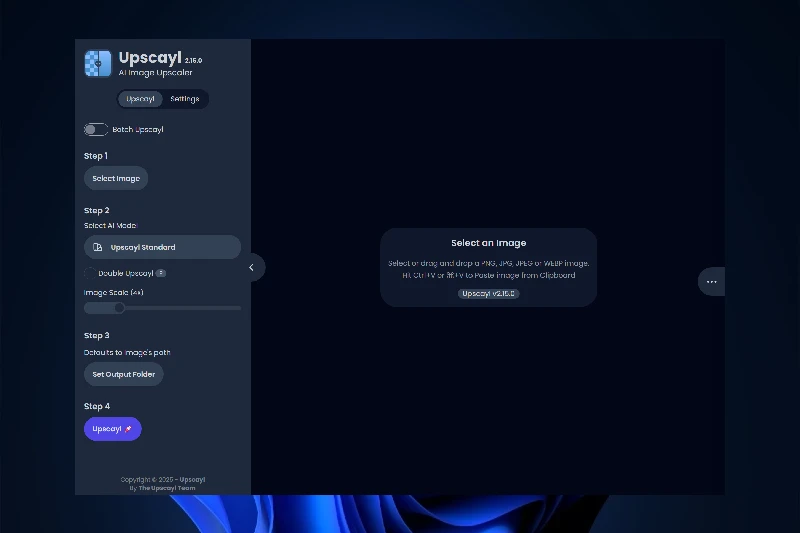800x533 pixels.
Task: Enable the Double Upscayl checkbox
Action: 90,273
